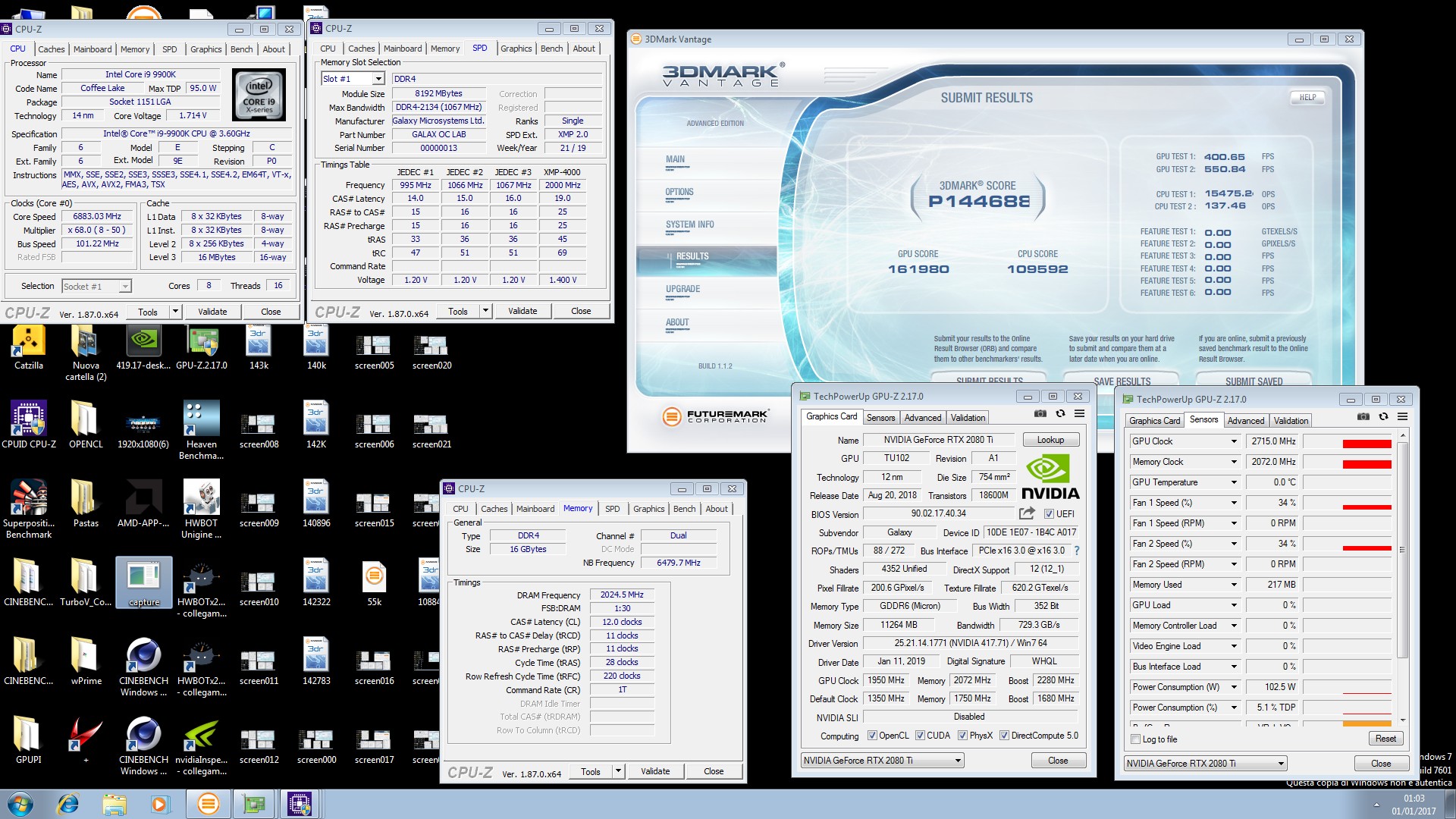
Task: Open the wPrime desktop icon
Action: pos(86,662)
